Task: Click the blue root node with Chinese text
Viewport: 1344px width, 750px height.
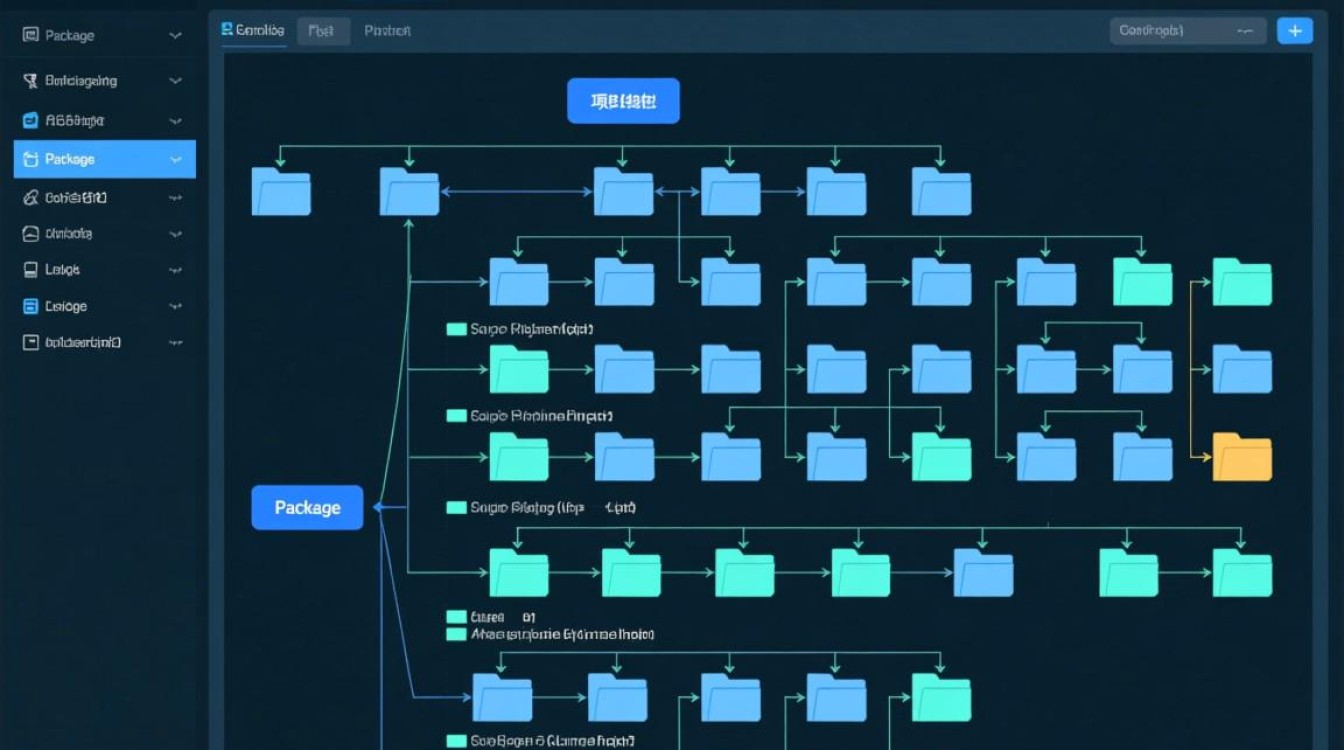Action: [623, 101]
